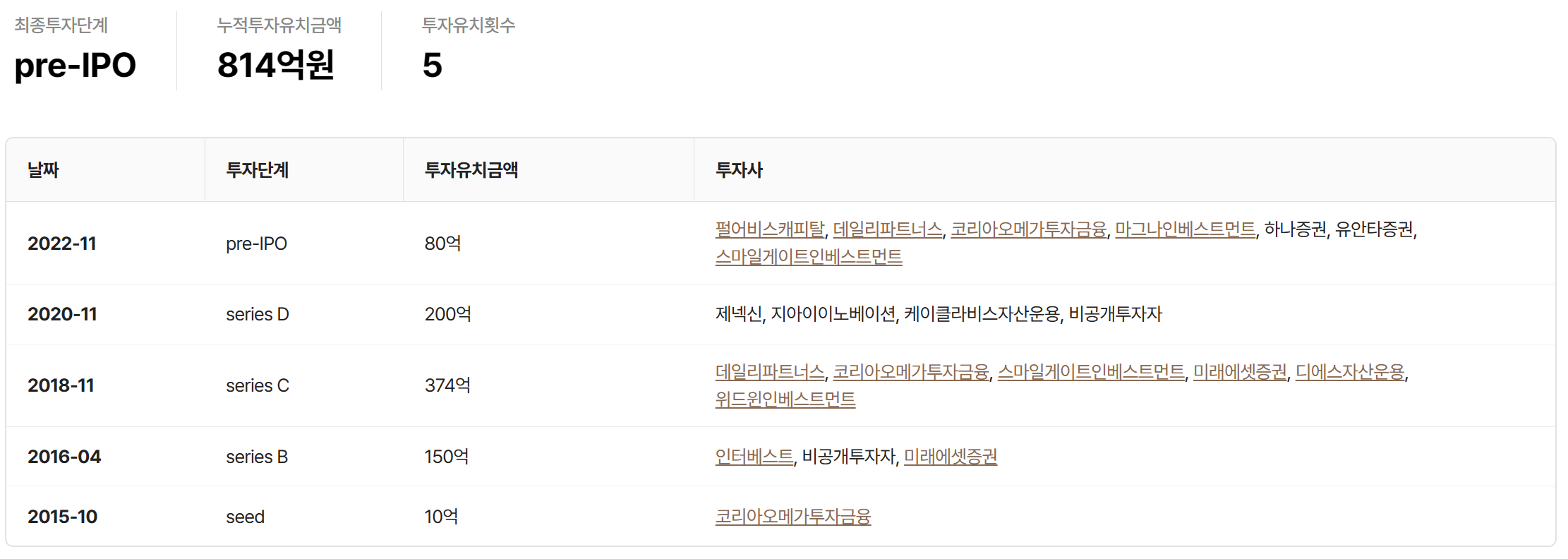Open 코리아오메가투자금융 in the pre-IPO row
1568x559 pixels.
1028,229
